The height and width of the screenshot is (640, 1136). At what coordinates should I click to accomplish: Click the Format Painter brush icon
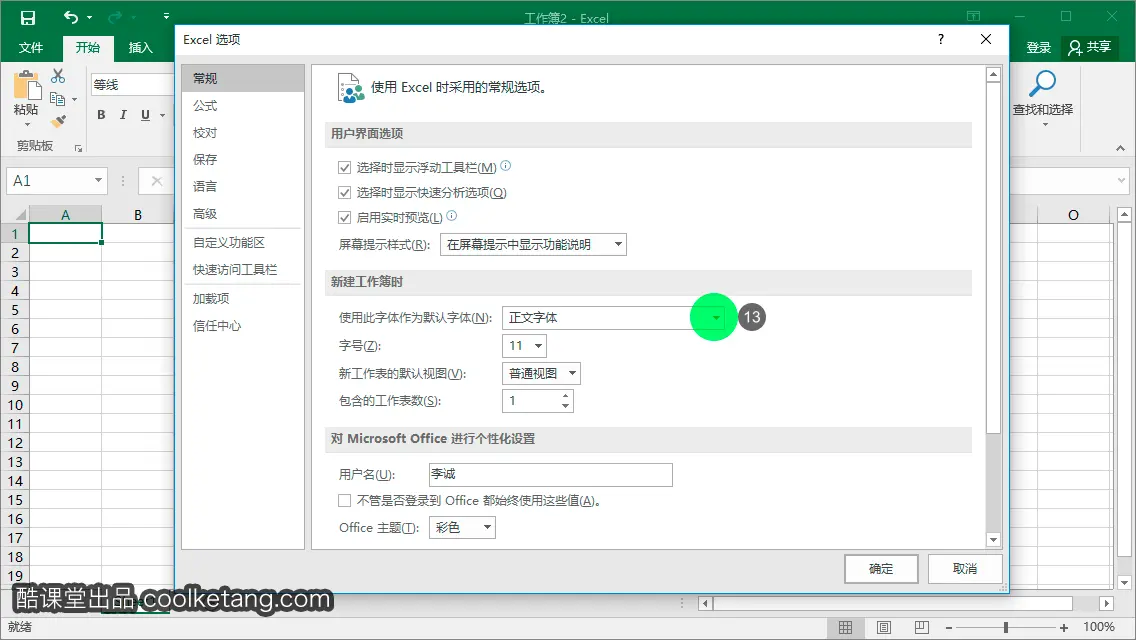[58, 121]
